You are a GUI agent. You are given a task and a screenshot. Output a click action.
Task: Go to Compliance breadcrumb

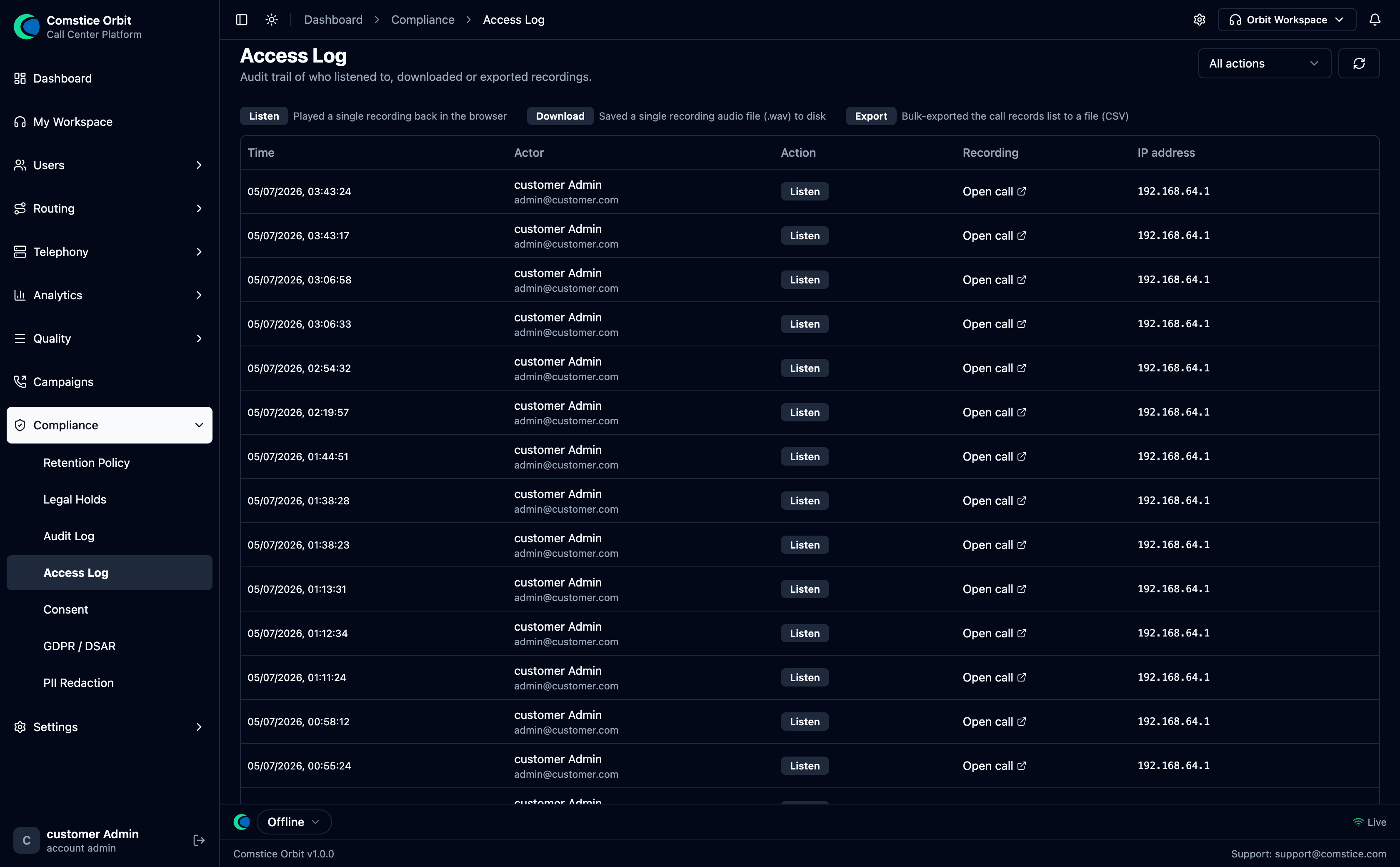coord(423,20)
